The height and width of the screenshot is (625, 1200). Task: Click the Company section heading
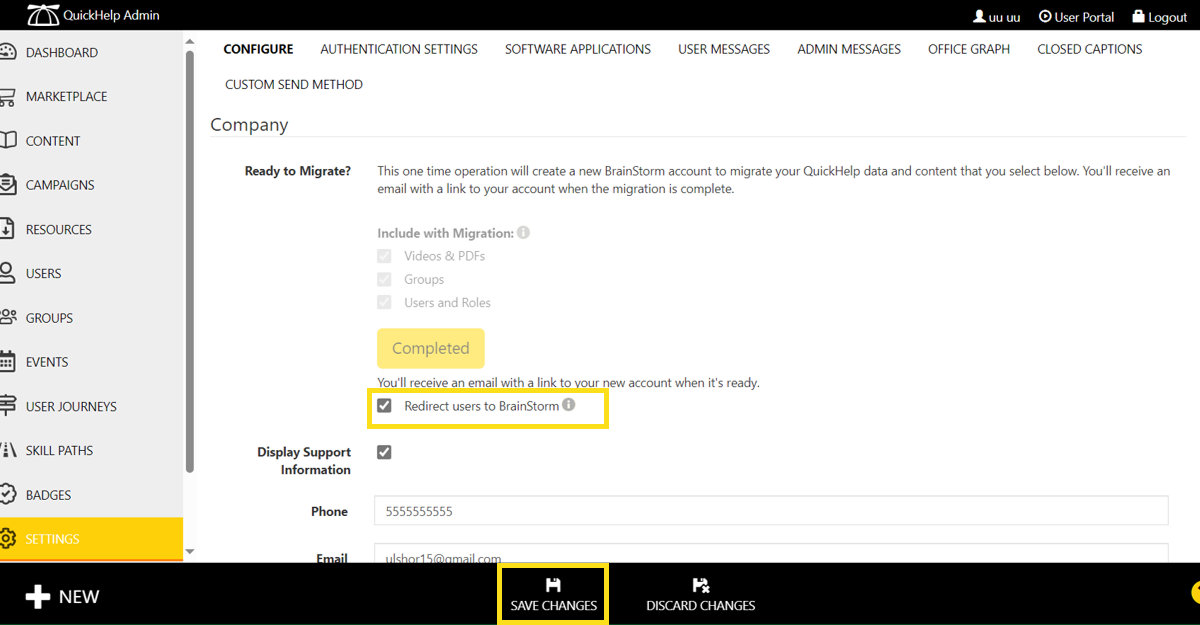coord(249,125)
